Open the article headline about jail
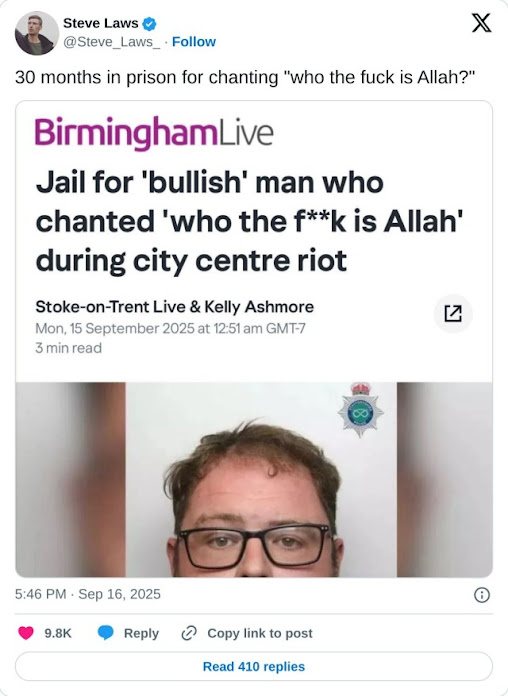Viewport: 508px width, 696px height. 250,221
